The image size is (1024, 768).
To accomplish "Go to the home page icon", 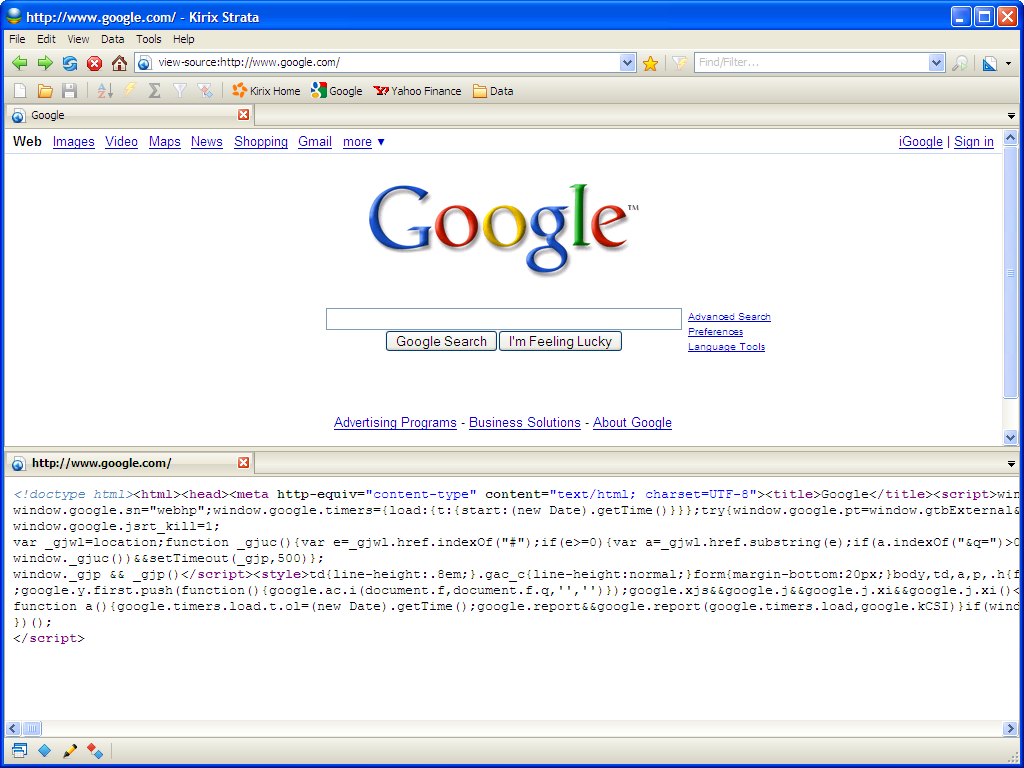I will click(x=119, y=63).
